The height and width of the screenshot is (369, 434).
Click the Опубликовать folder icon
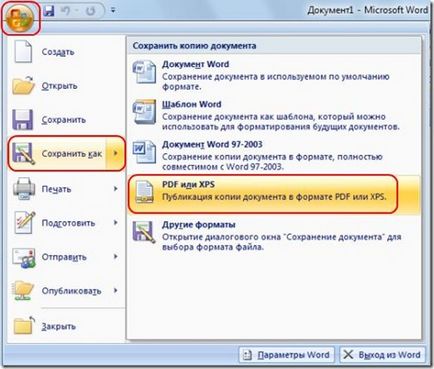(x=23, y=291)
